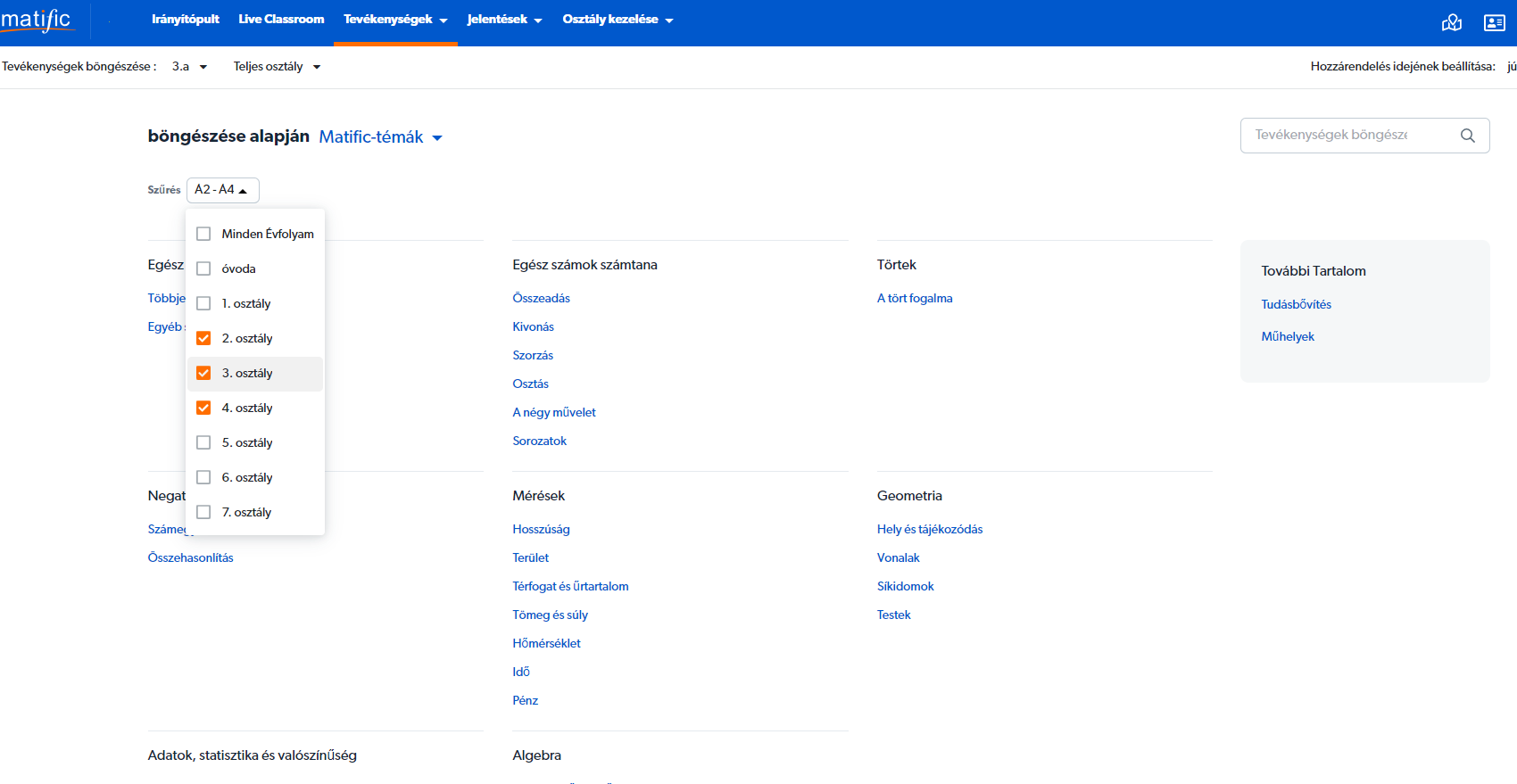Open the Jelentések menu
The height and width of the screenshot is (784, 1517).
tap(504, 20)
